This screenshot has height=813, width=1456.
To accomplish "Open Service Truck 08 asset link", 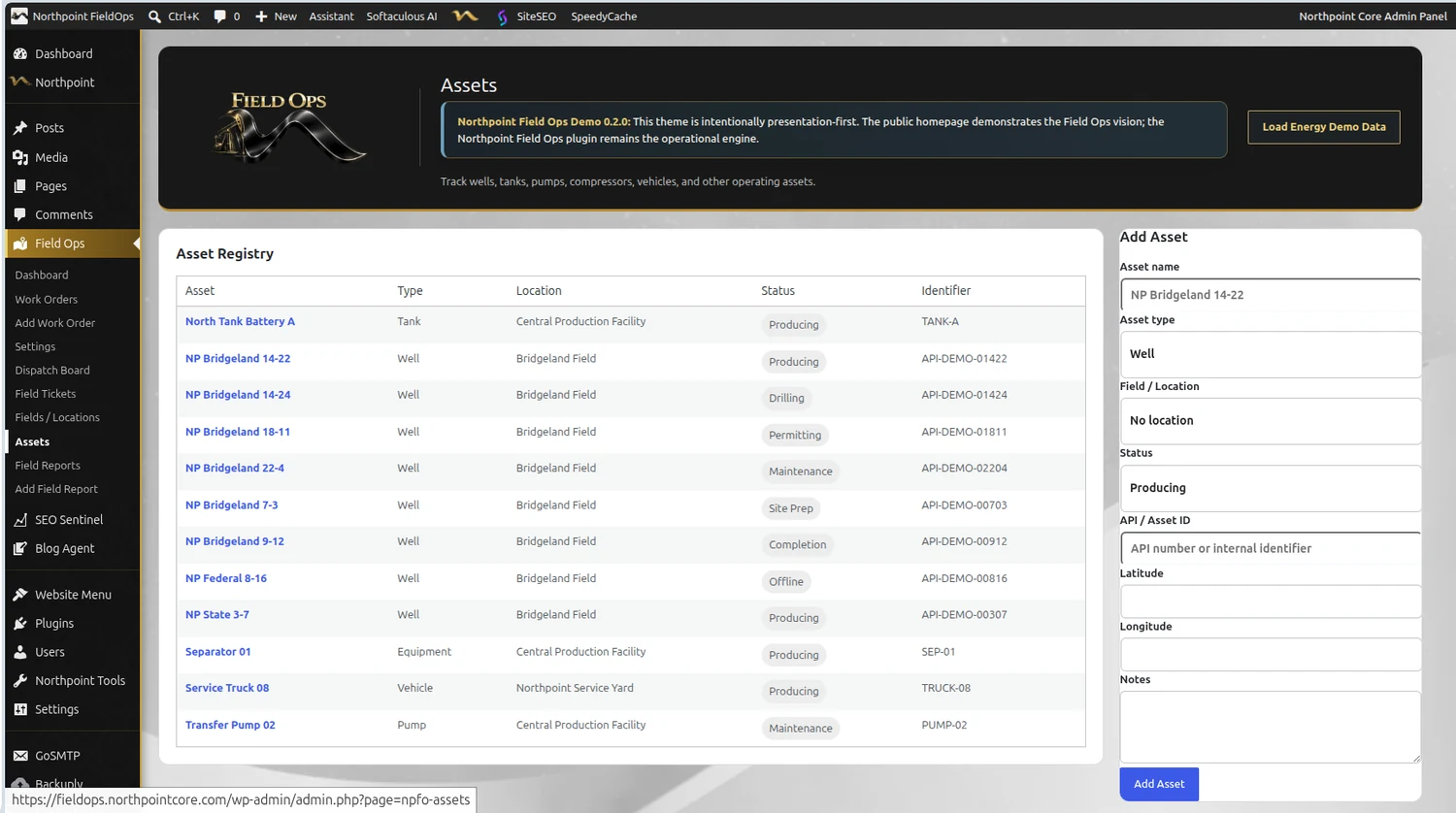I will [227, 688].
